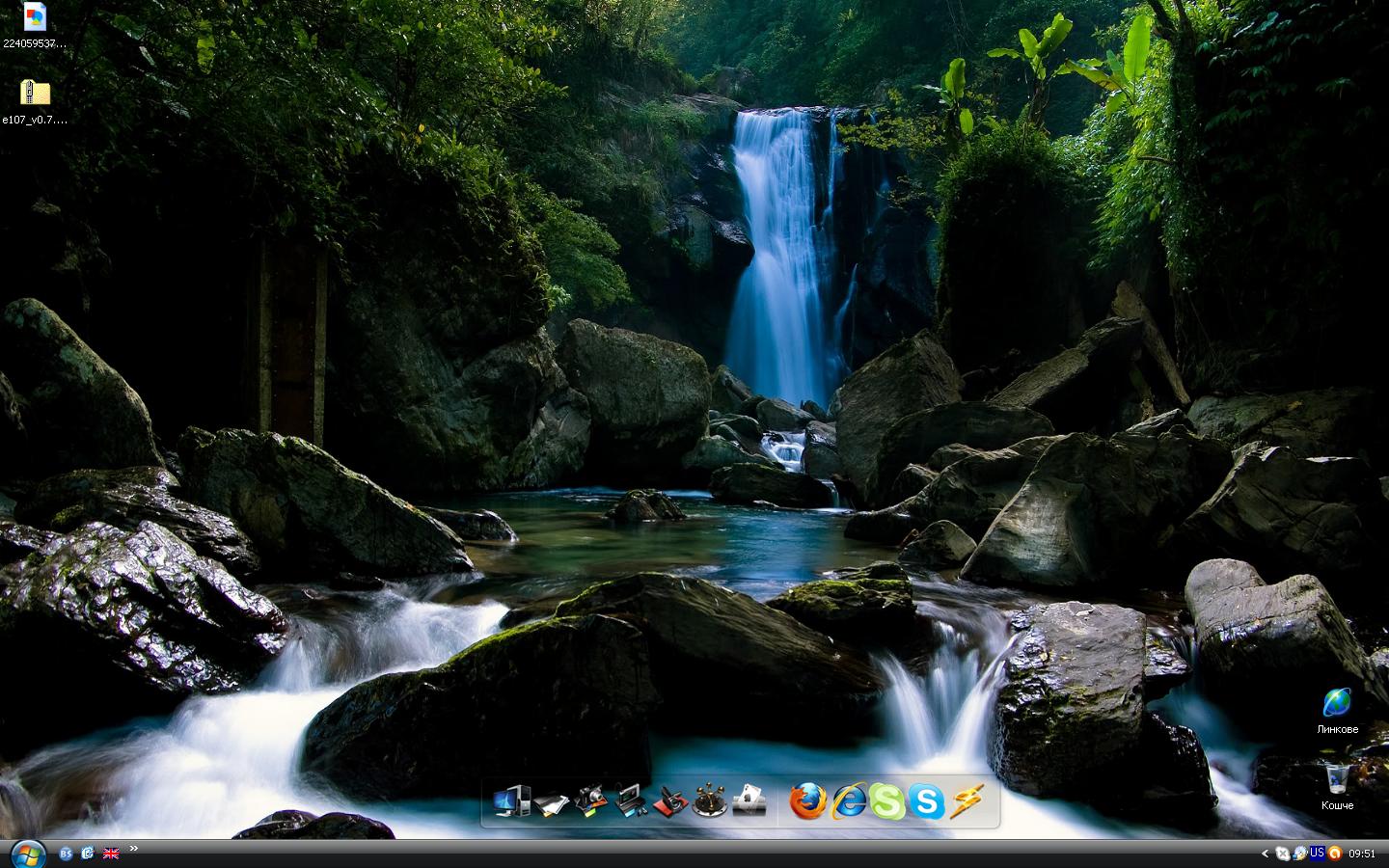Open the 224059537 file on desktop
This screenshot has width=1389, height=868.
pyautogui.click(x=35, y=25)
